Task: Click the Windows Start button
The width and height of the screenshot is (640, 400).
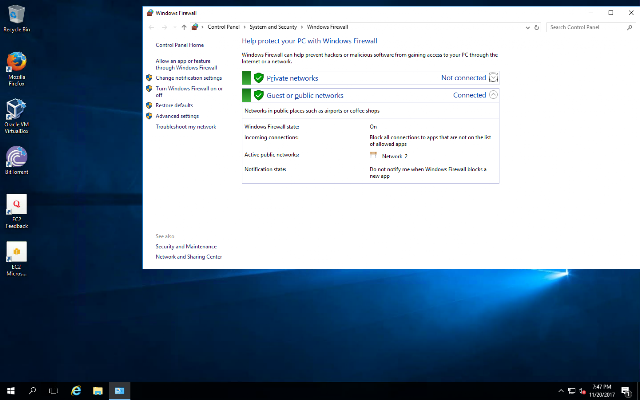Action: [11, 391]
